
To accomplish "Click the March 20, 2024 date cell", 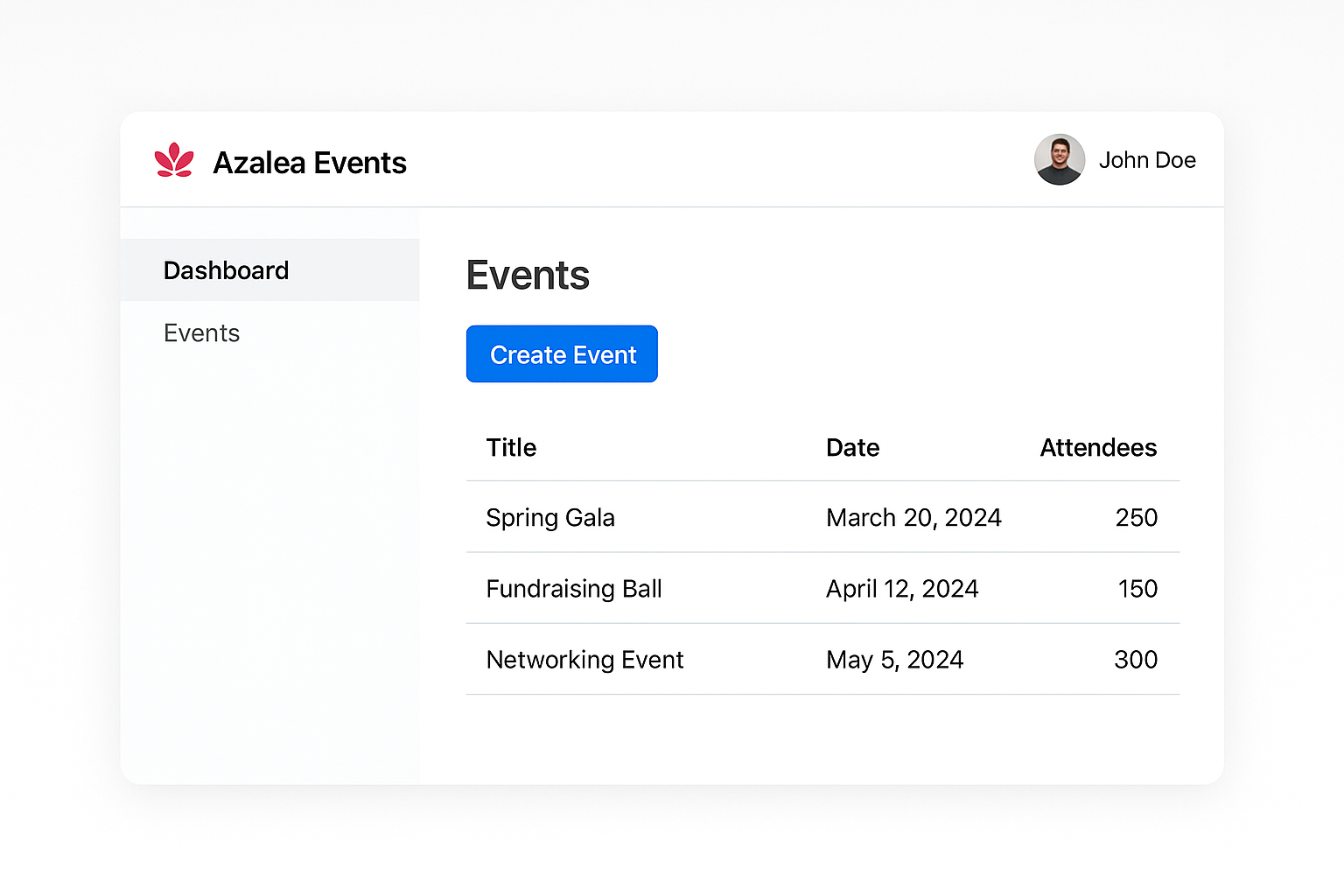I will (x=913, y=518).
